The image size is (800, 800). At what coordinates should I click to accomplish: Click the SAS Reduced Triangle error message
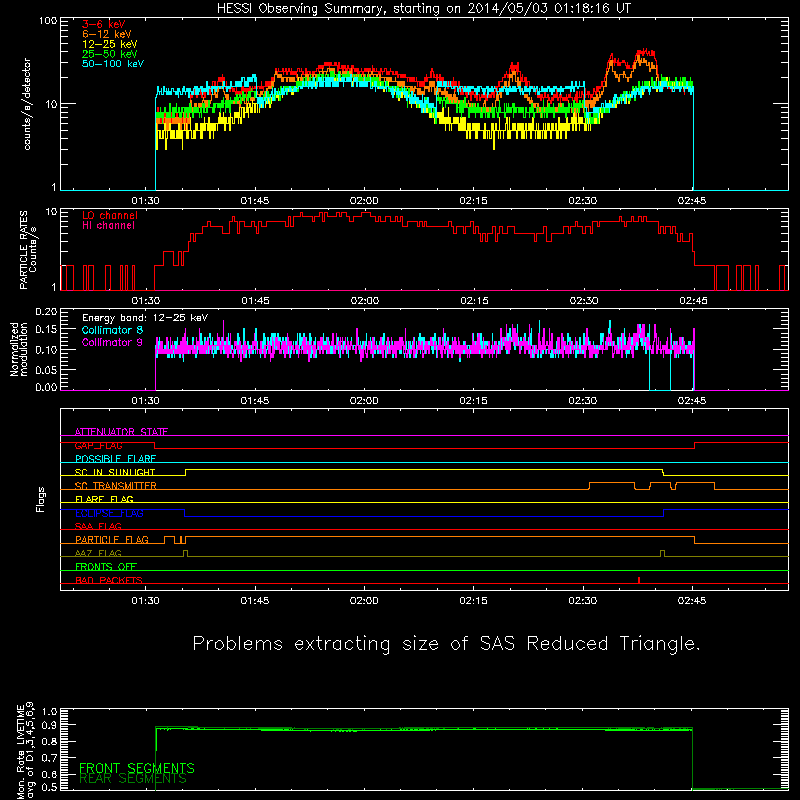446,644
